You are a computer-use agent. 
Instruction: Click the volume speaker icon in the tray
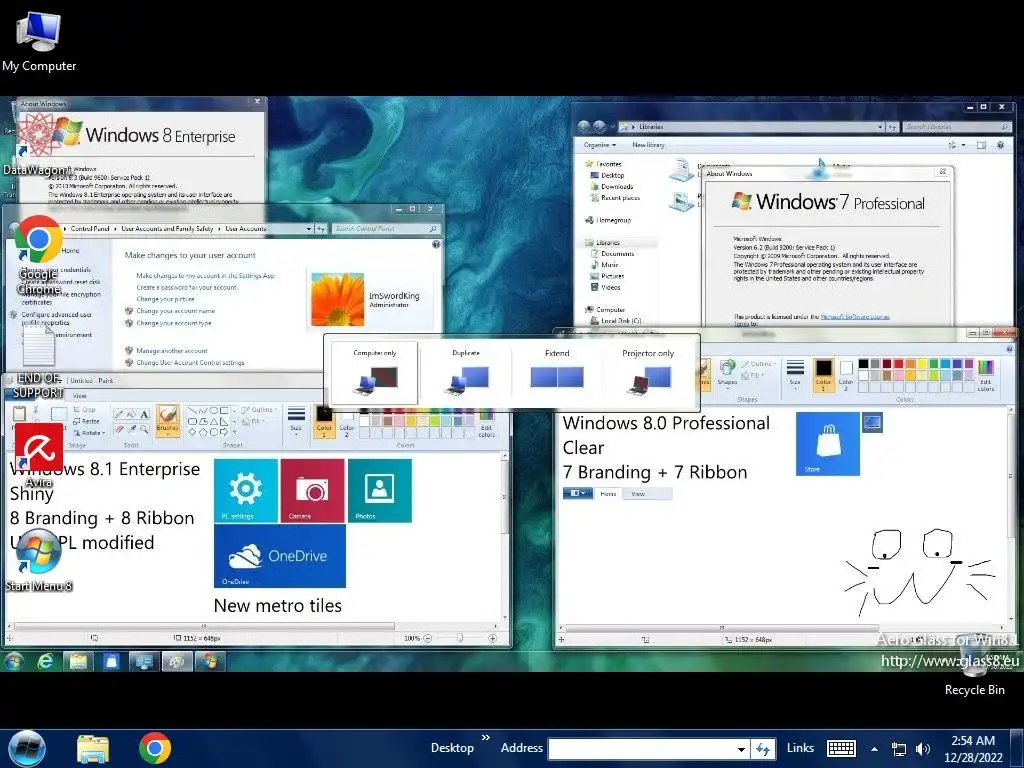[x=923, y=749]
